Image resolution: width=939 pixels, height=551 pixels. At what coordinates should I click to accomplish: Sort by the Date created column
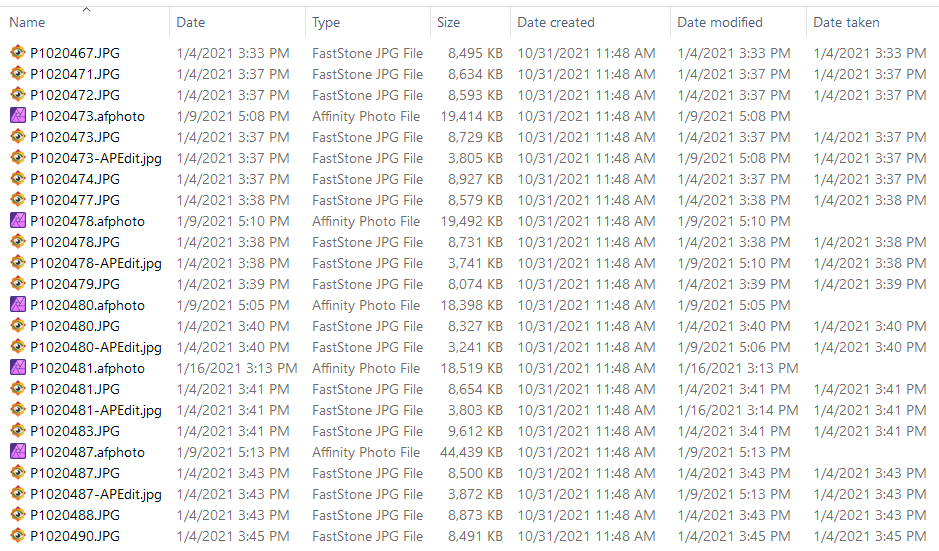[556, 23]
